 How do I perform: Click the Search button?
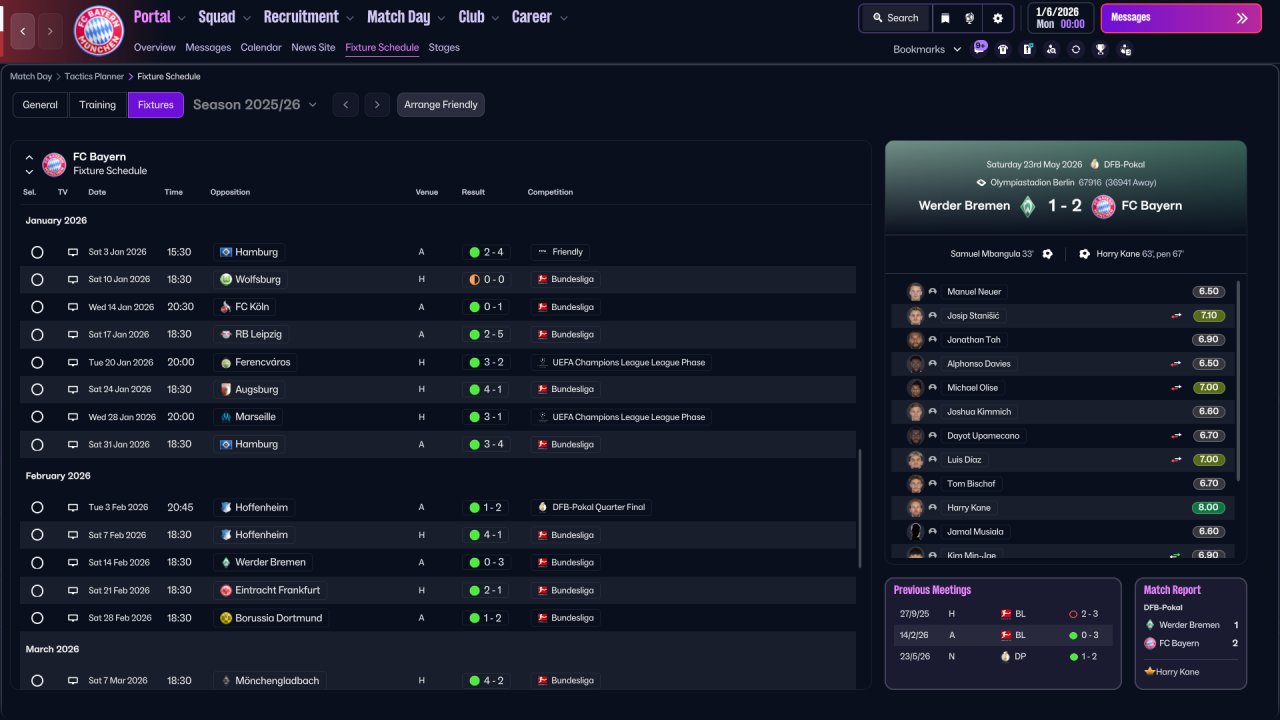coord(895,18)
